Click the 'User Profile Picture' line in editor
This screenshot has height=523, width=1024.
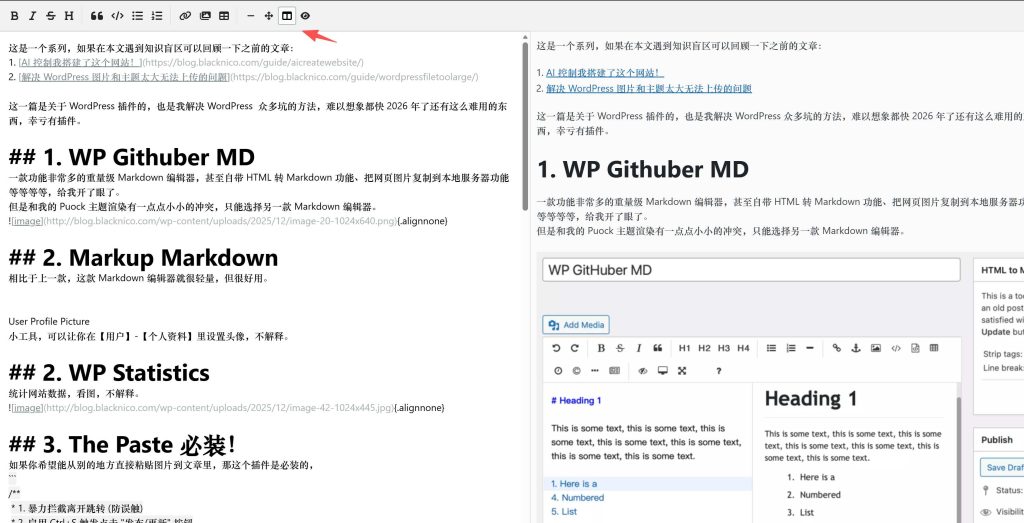coord(49,322)
